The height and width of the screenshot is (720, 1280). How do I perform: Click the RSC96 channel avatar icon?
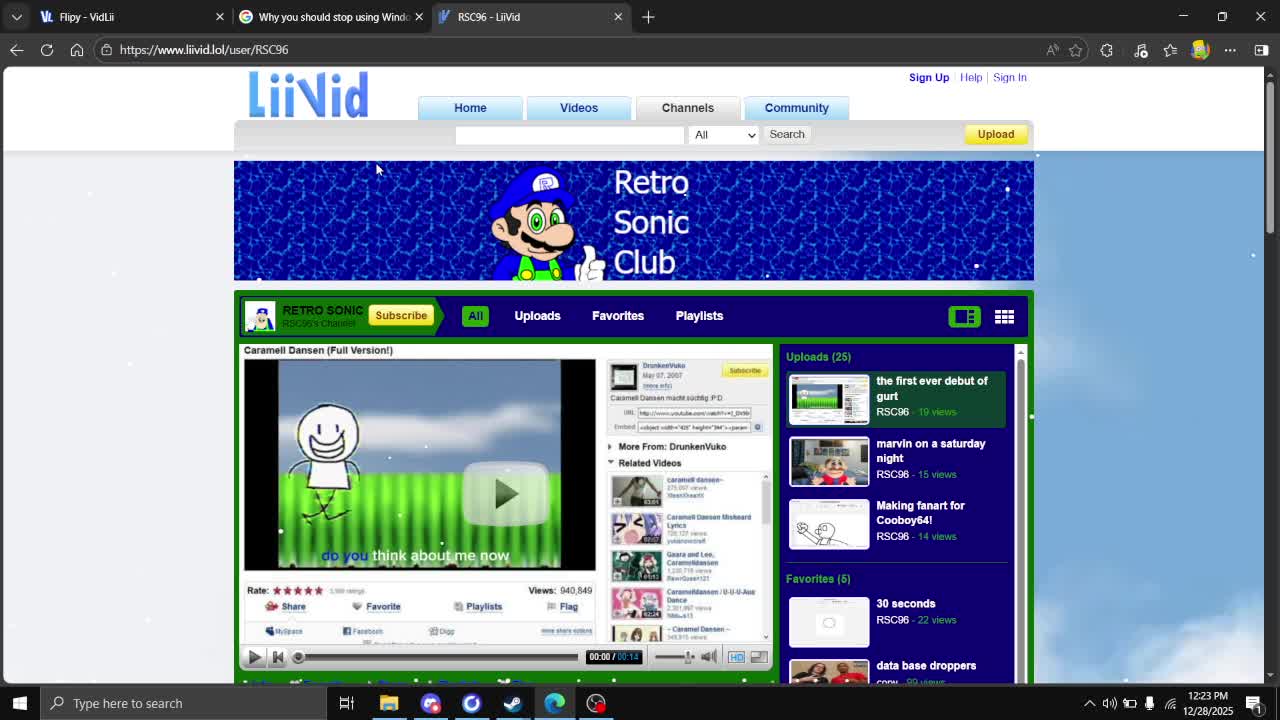point(260,316)
